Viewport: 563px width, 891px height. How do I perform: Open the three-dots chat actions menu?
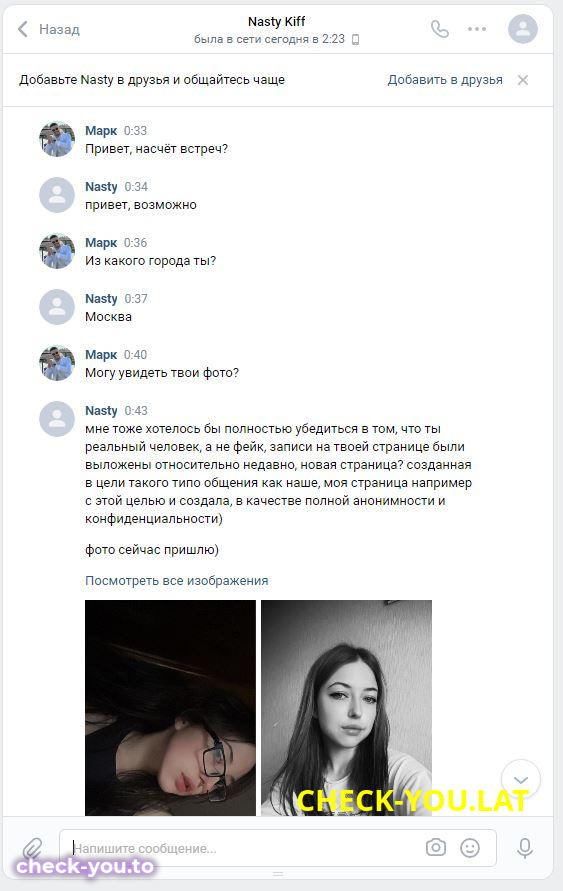click(477, 29)
